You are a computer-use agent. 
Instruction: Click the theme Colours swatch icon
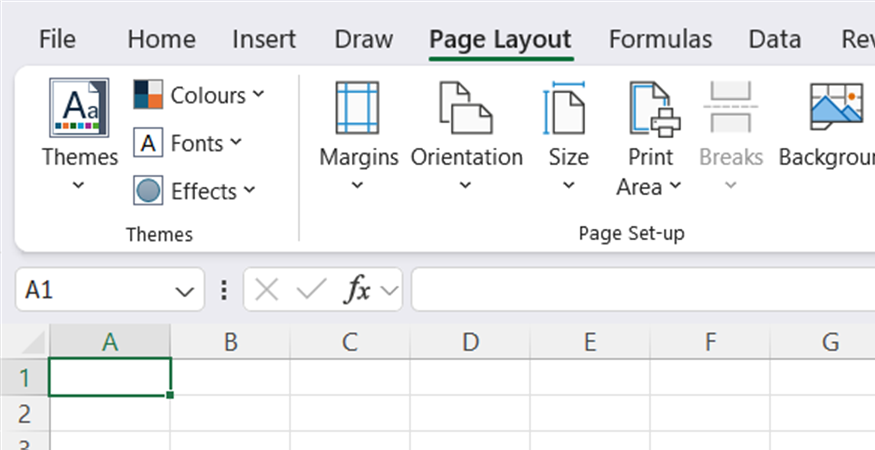click(148, 94)
